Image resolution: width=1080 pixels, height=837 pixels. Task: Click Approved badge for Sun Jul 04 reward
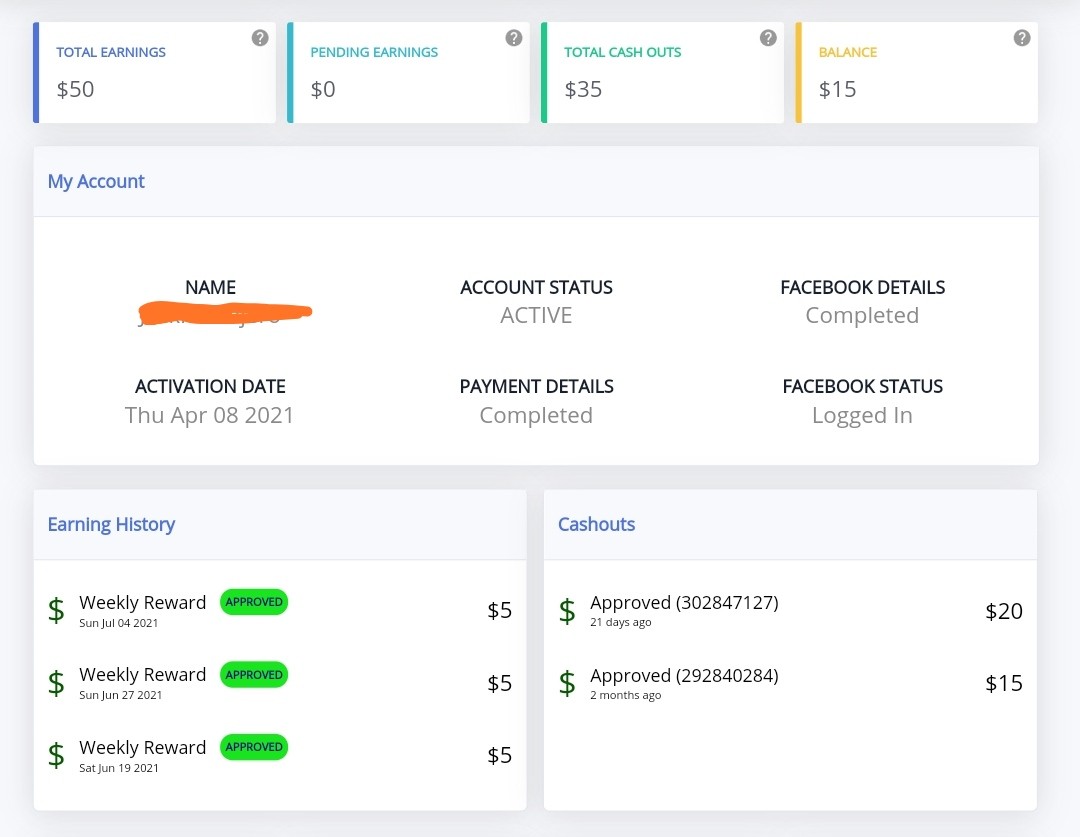[254, 602]
